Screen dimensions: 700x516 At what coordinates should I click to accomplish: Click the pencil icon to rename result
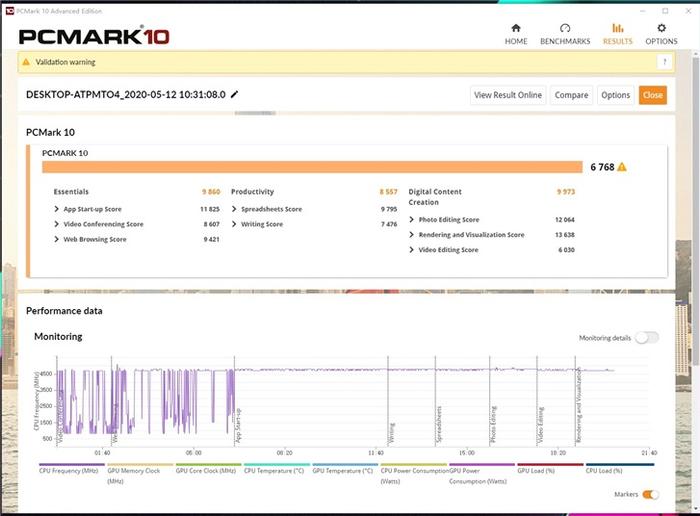click(x=234, y=94)
